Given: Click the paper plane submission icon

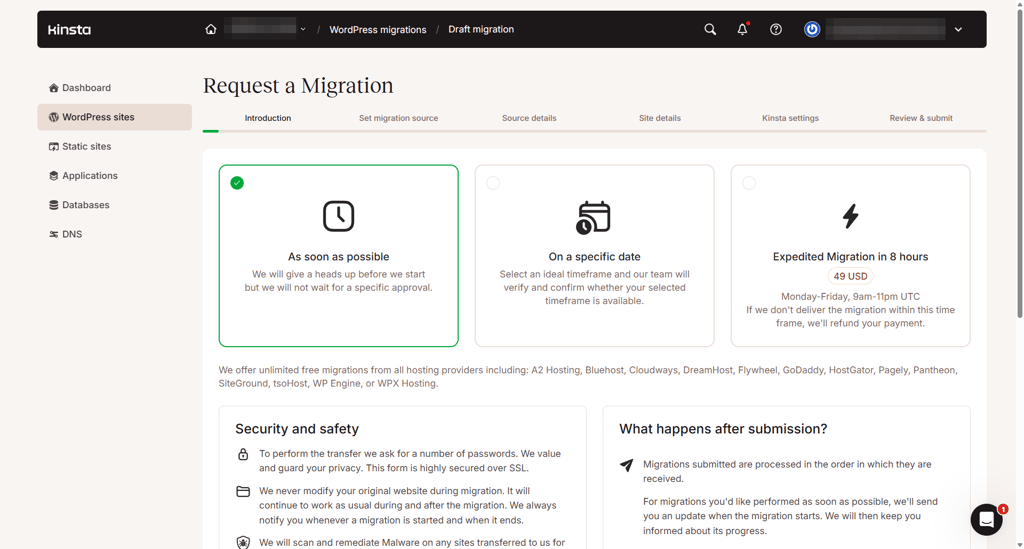Looking at the screenshot, I should [x=626, y=465].
